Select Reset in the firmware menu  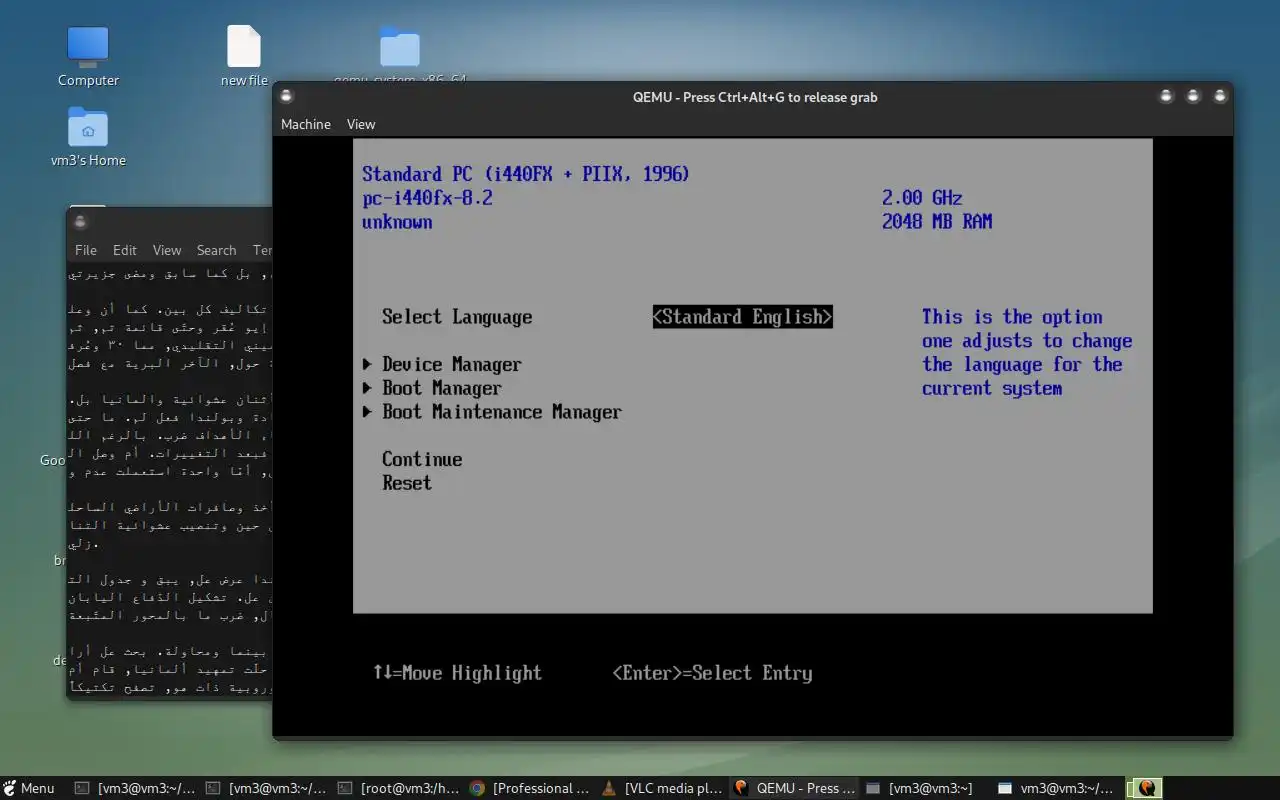click(407, 484)
